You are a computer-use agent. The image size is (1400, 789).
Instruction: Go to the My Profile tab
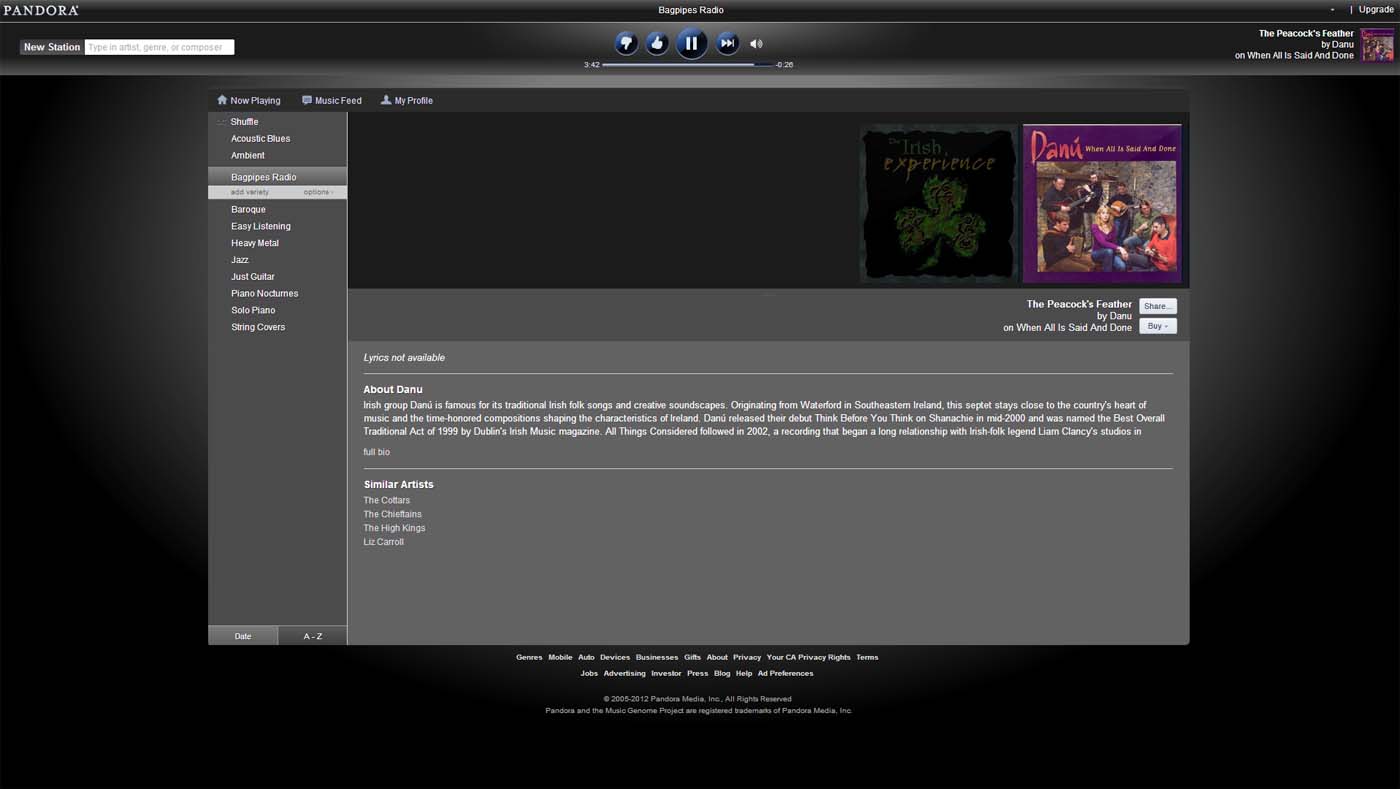click(x=407, y=100)
